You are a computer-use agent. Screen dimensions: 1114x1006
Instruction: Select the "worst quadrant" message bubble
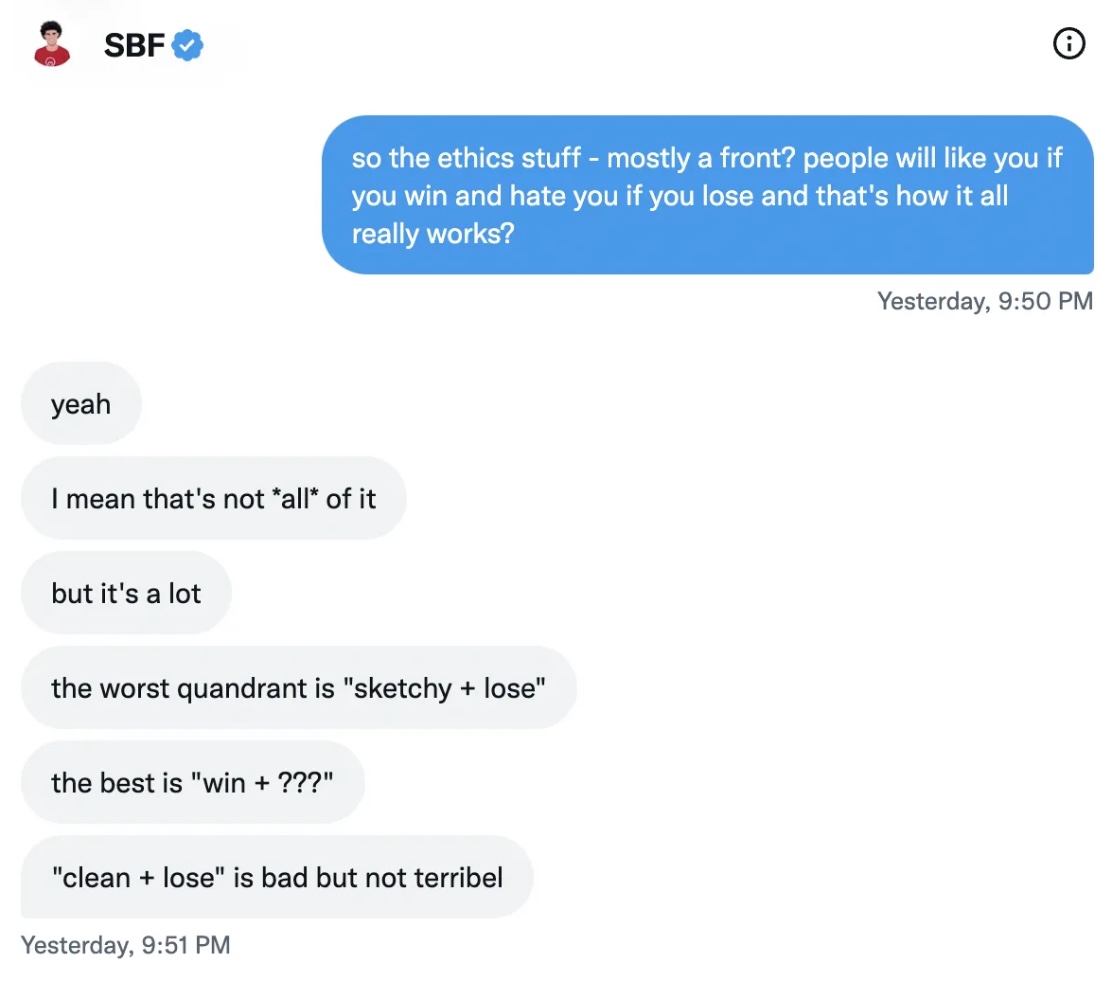coord(298,688)
